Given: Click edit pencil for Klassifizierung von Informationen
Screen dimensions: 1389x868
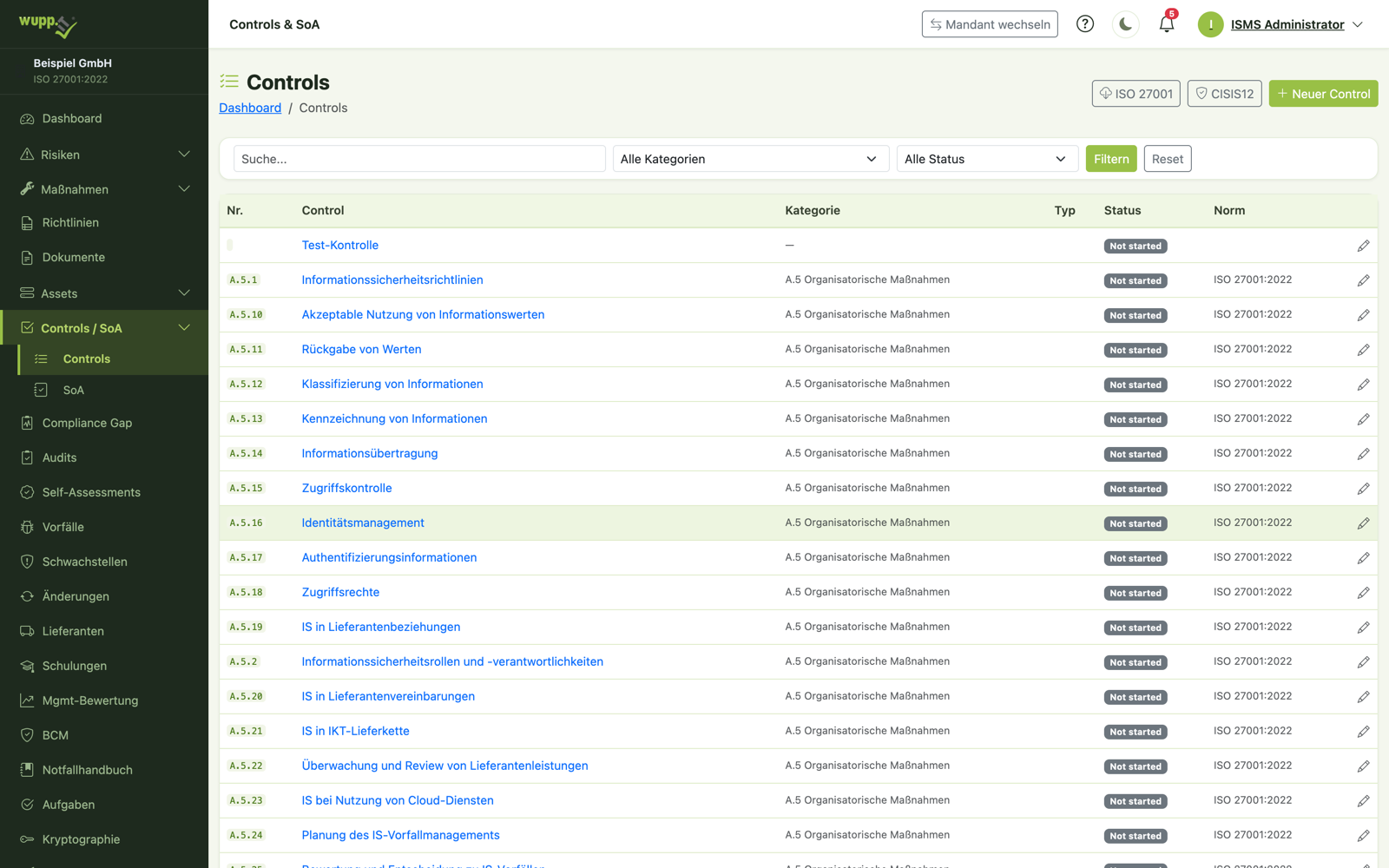Looking at the screenshot, I should (x=1363, y=385).
